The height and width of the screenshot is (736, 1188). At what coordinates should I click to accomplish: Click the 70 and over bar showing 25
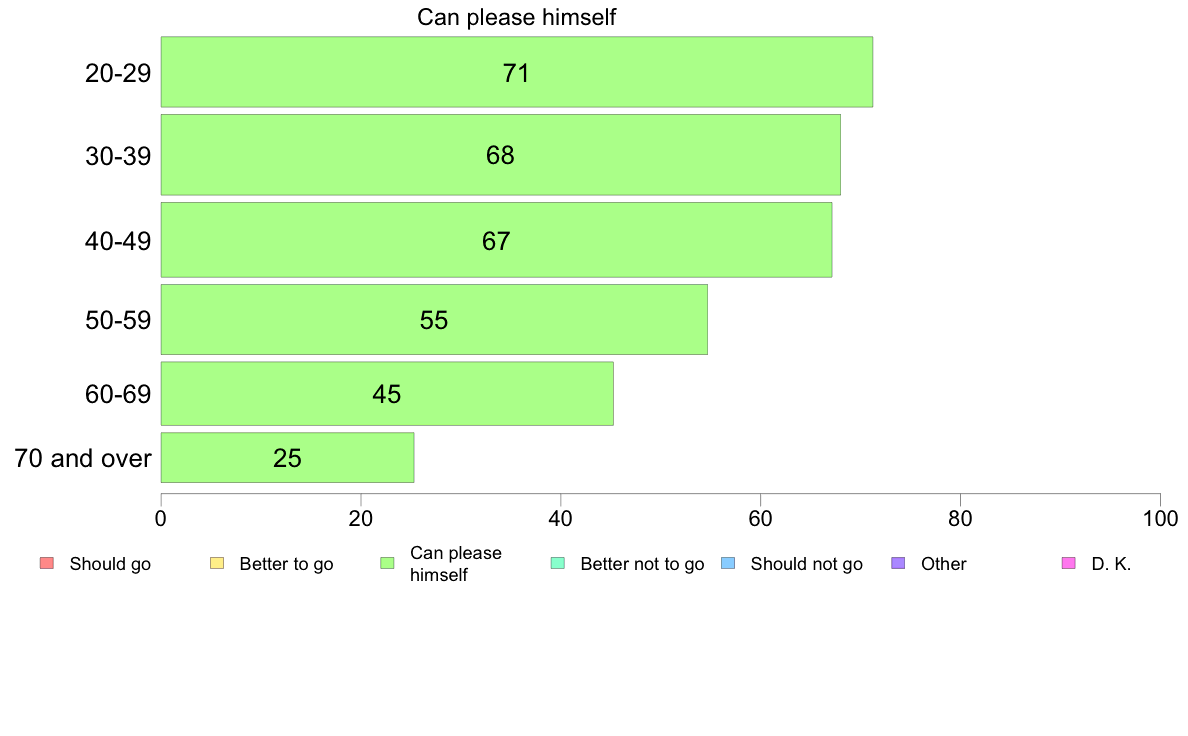287,458
